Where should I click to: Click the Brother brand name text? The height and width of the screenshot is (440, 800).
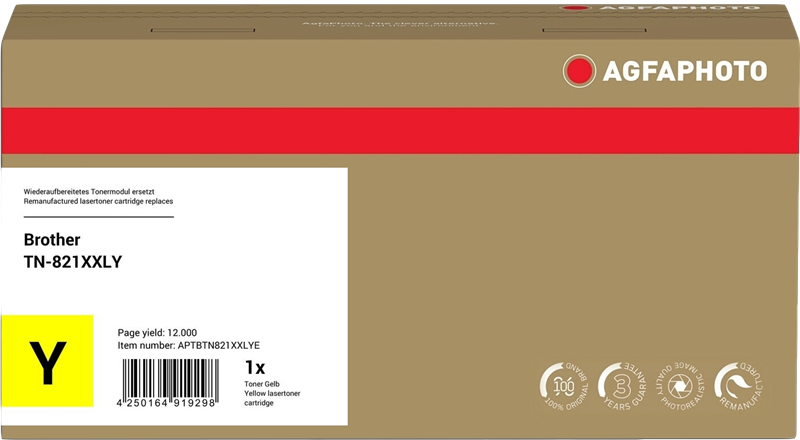click(x=52, y=239)
